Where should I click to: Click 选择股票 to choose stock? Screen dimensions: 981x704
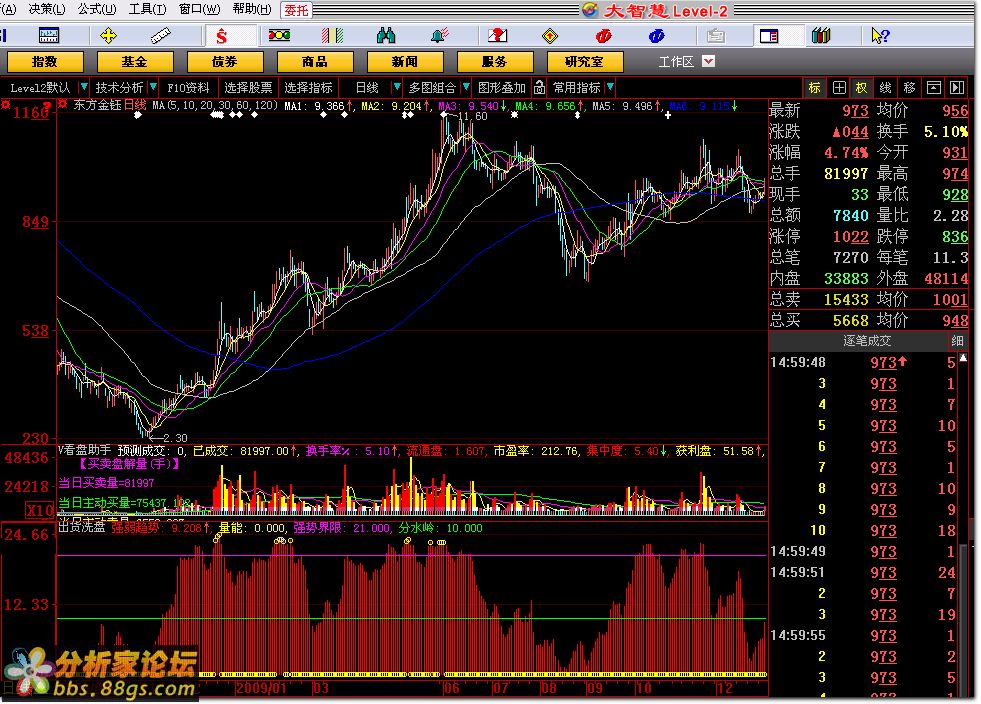[248, 88]
